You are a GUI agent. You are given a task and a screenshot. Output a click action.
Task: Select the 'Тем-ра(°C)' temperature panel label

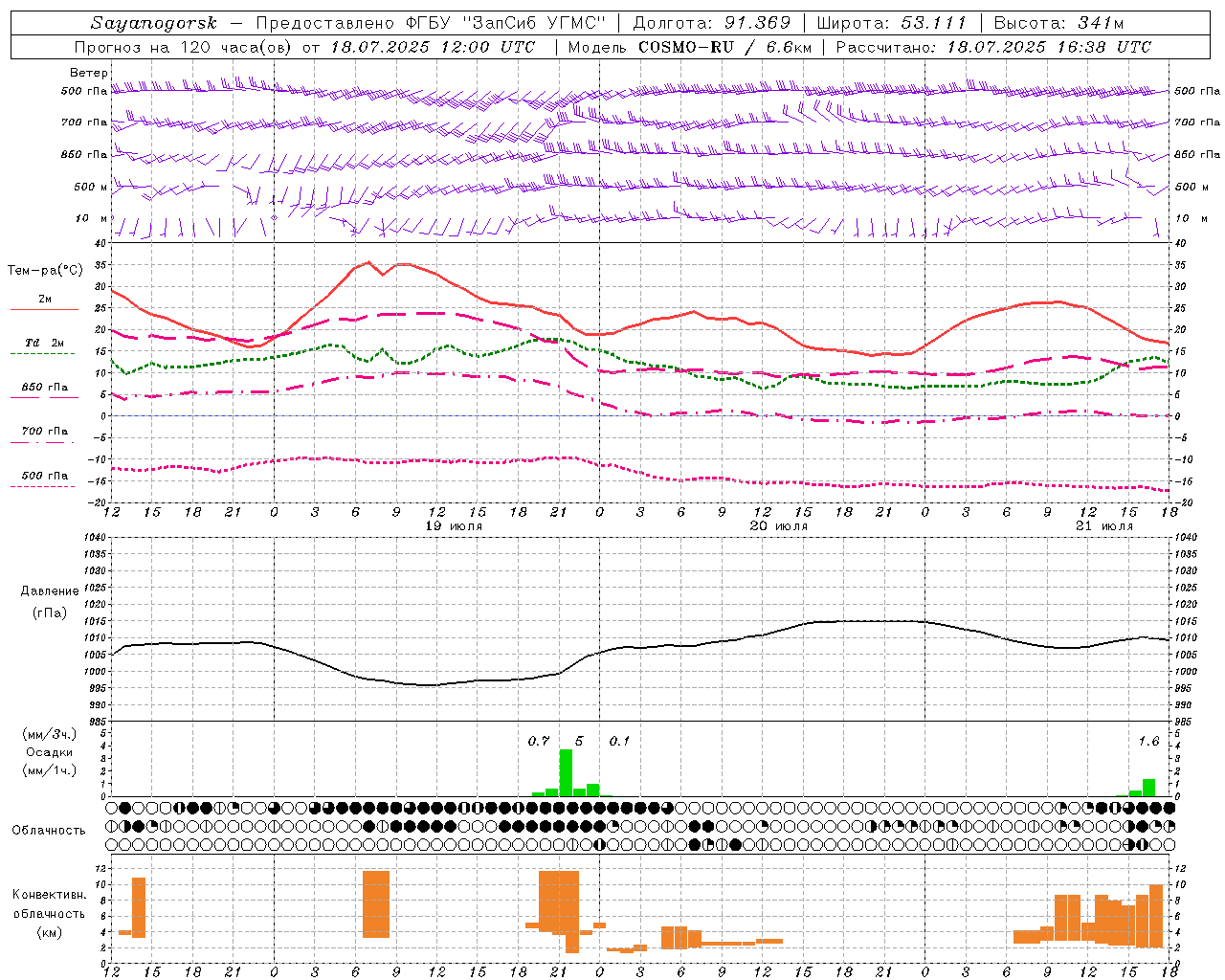45,271
